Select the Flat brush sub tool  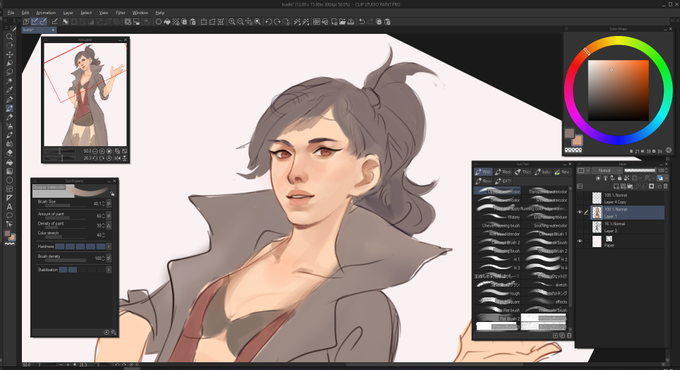click(497, 310)
